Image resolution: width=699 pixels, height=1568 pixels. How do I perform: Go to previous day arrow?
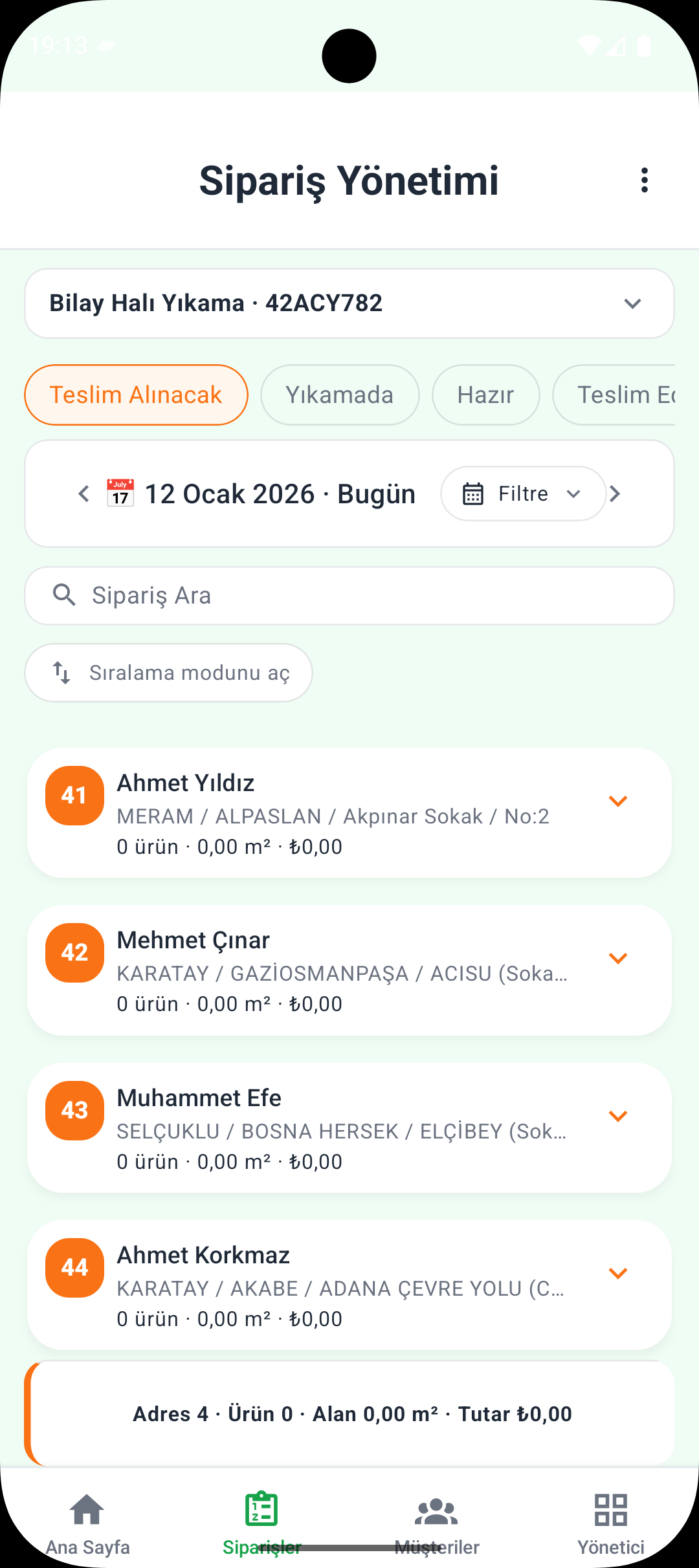click(x=83, y=494)
